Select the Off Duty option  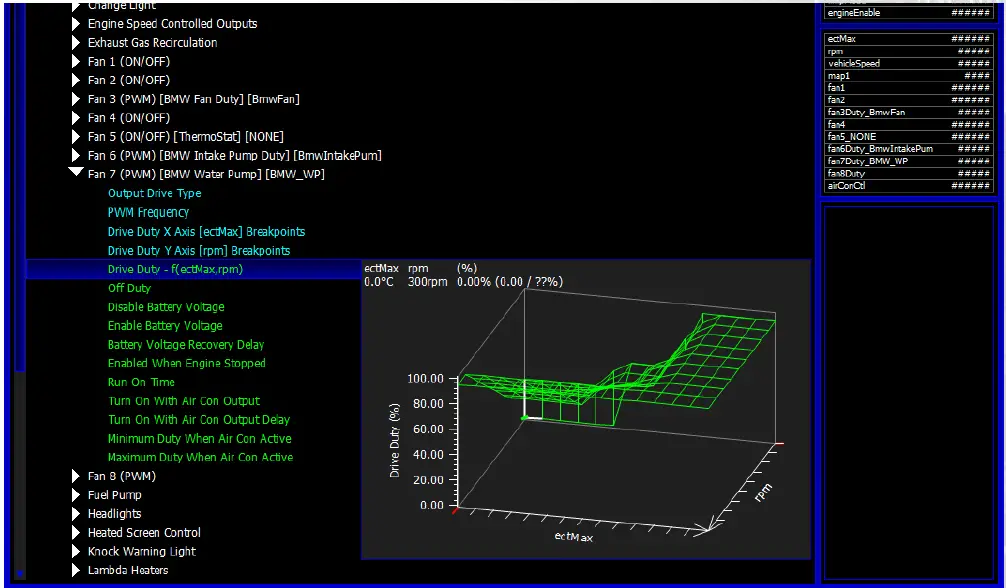[x=129, y=288]
